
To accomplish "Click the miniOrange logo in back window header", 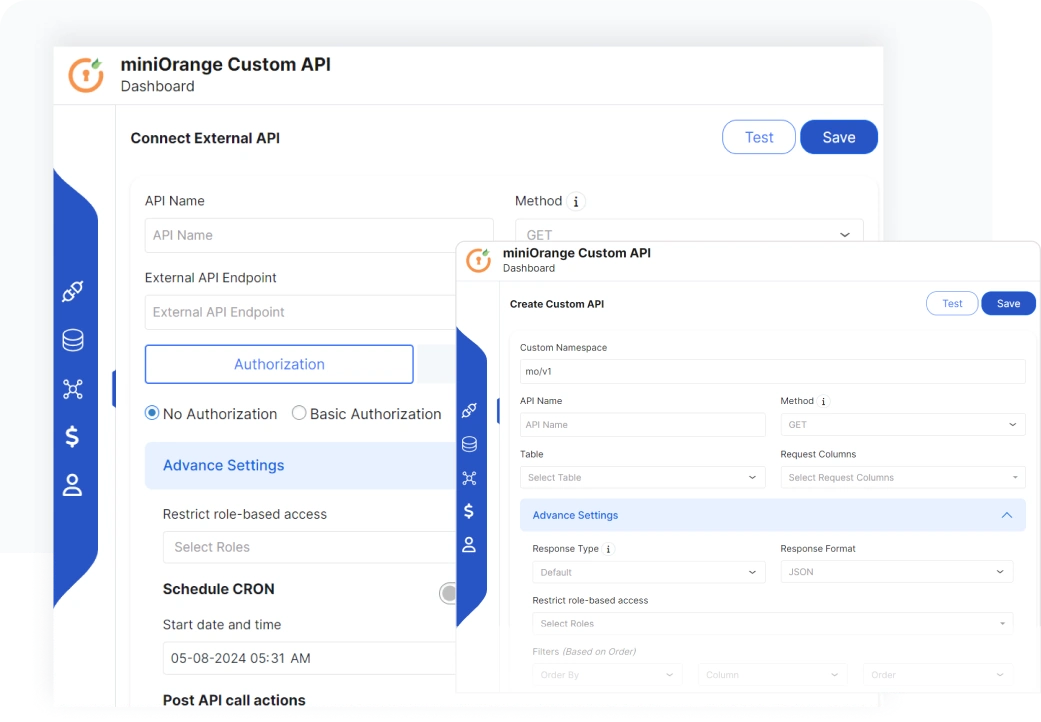I will click(x=86, y=74).
